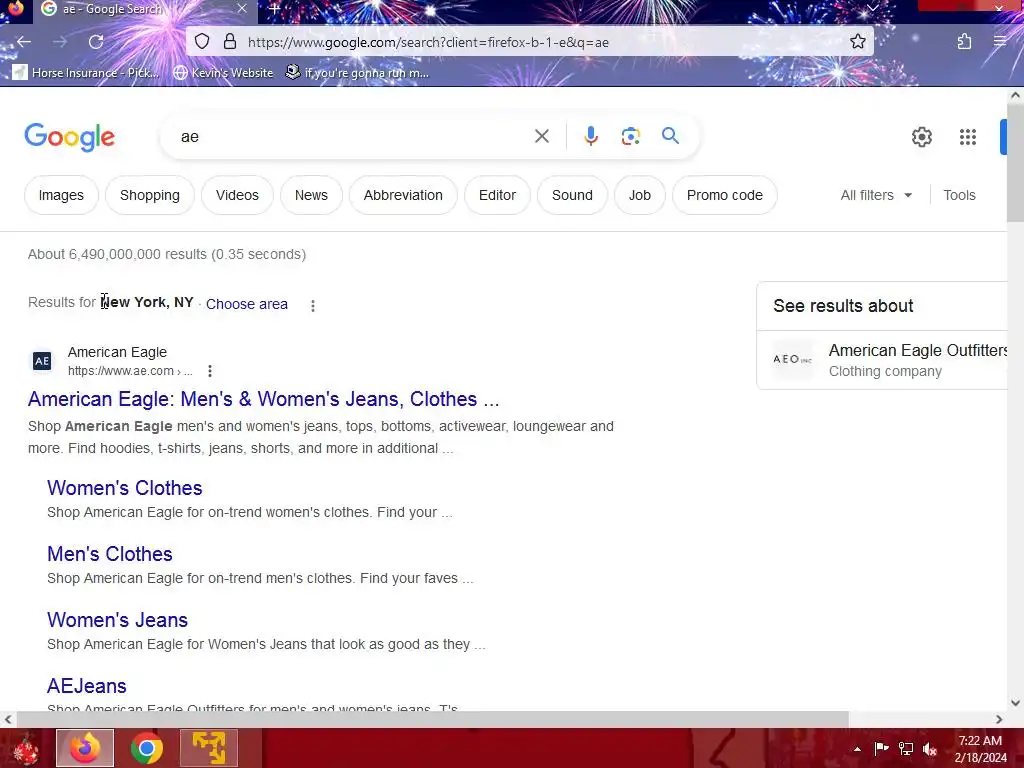This screenshot has width=1024, height=768.
Task: Open the tab list dropdown chevron
Action: pyautogui.click(x=872, y=8)
